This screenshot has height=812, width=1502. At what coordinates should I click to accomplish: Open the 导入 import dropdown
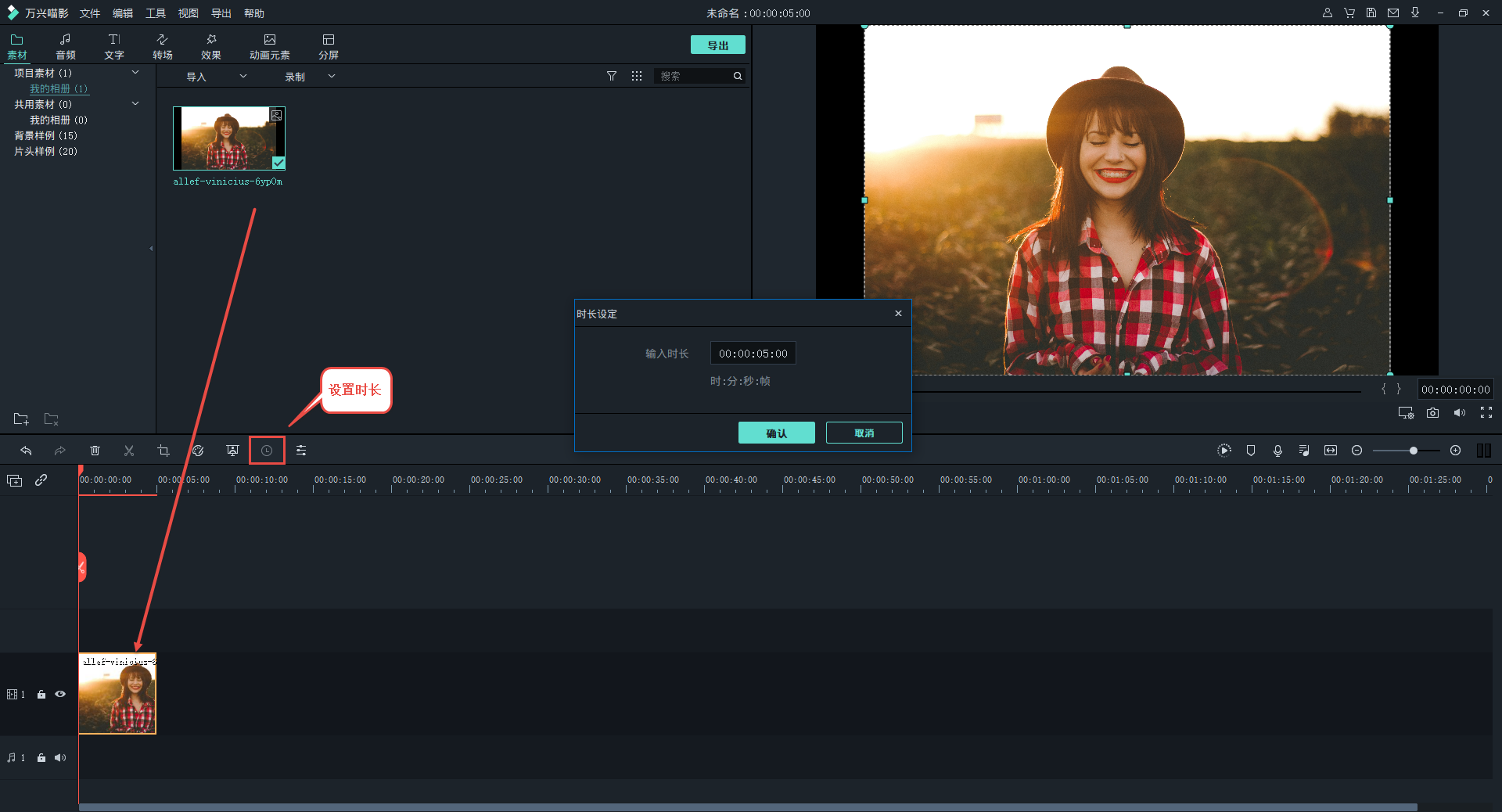216,77
